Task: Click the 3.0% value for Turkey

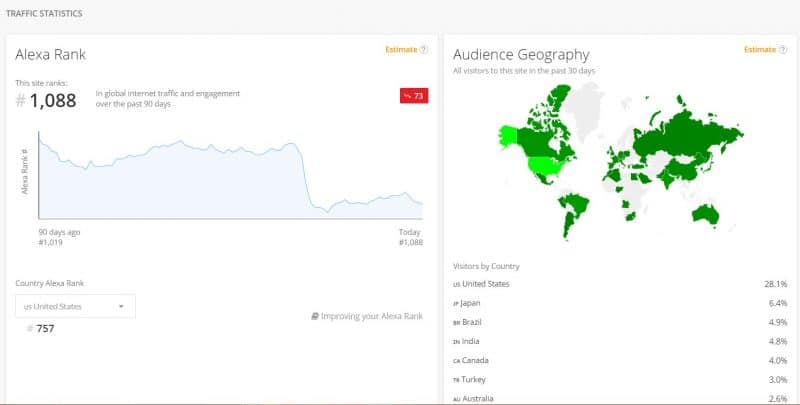Action: (778, 379)
